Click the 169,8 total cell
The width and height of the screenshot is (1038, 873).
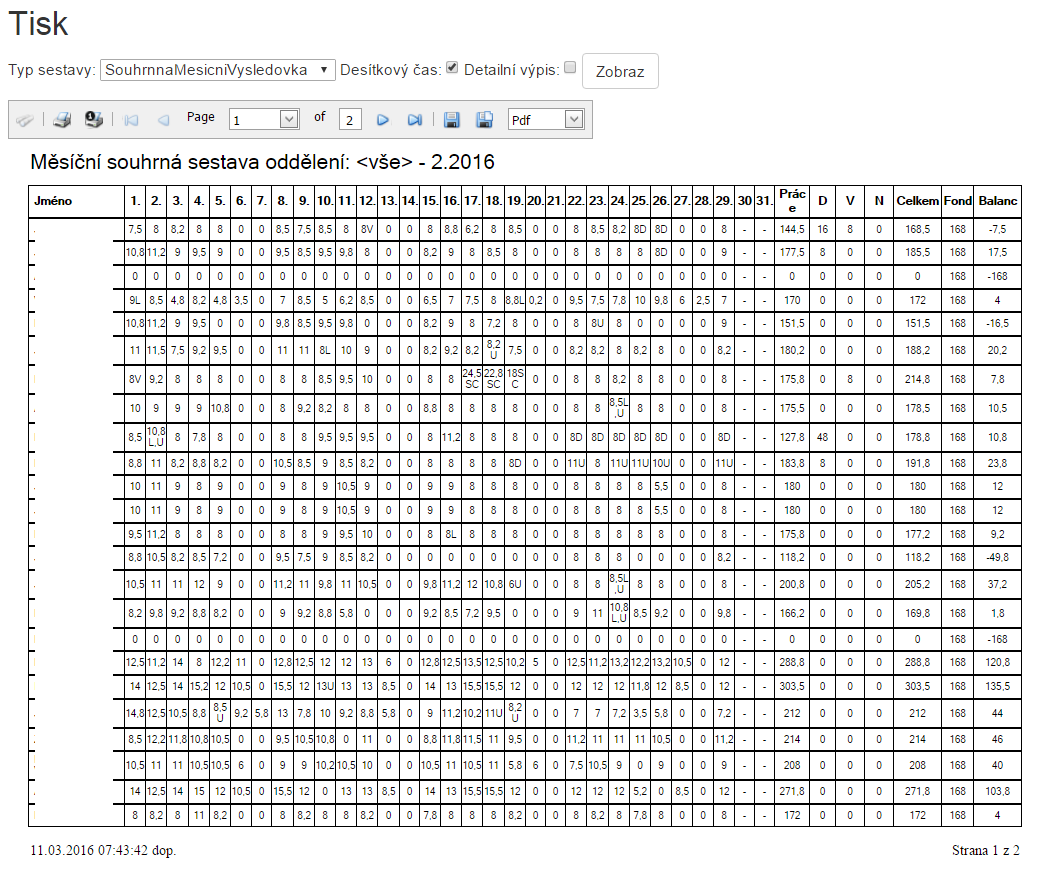point(918,614)
